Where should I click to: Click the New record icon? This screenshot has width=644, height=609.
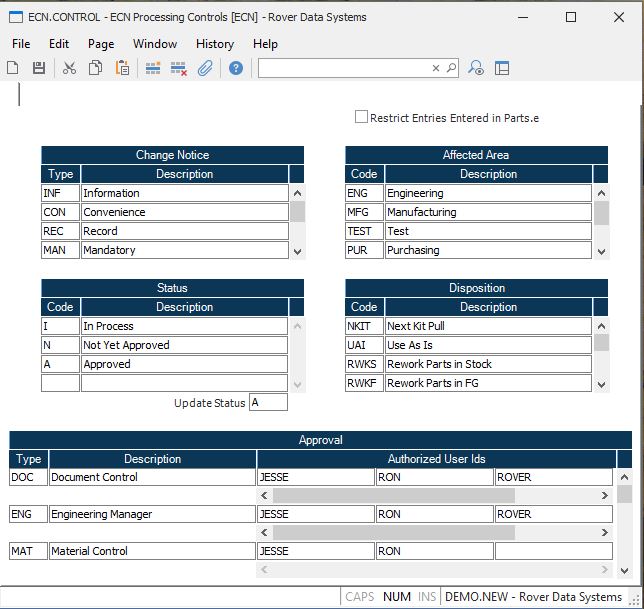pos(13,68)
